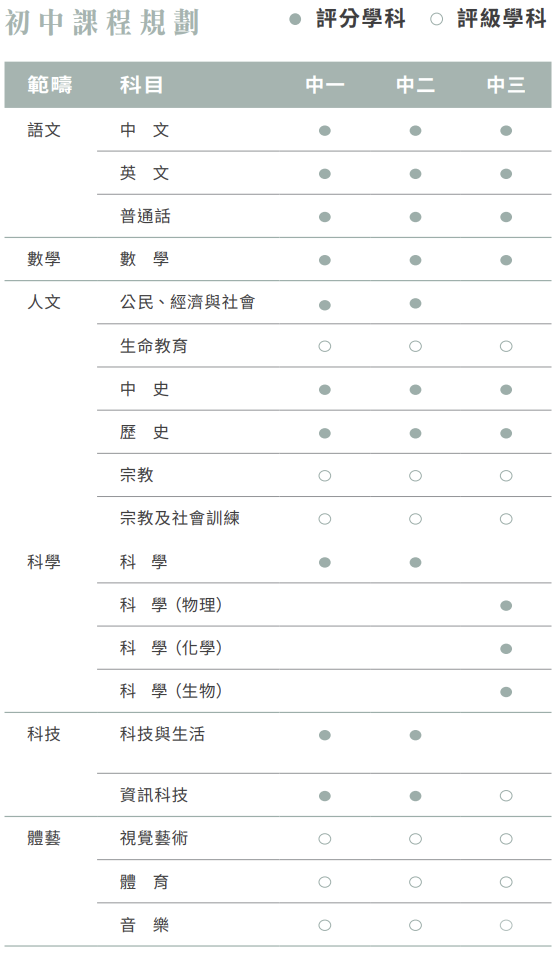Click the 中二 filled dot for 普通話

415,217
